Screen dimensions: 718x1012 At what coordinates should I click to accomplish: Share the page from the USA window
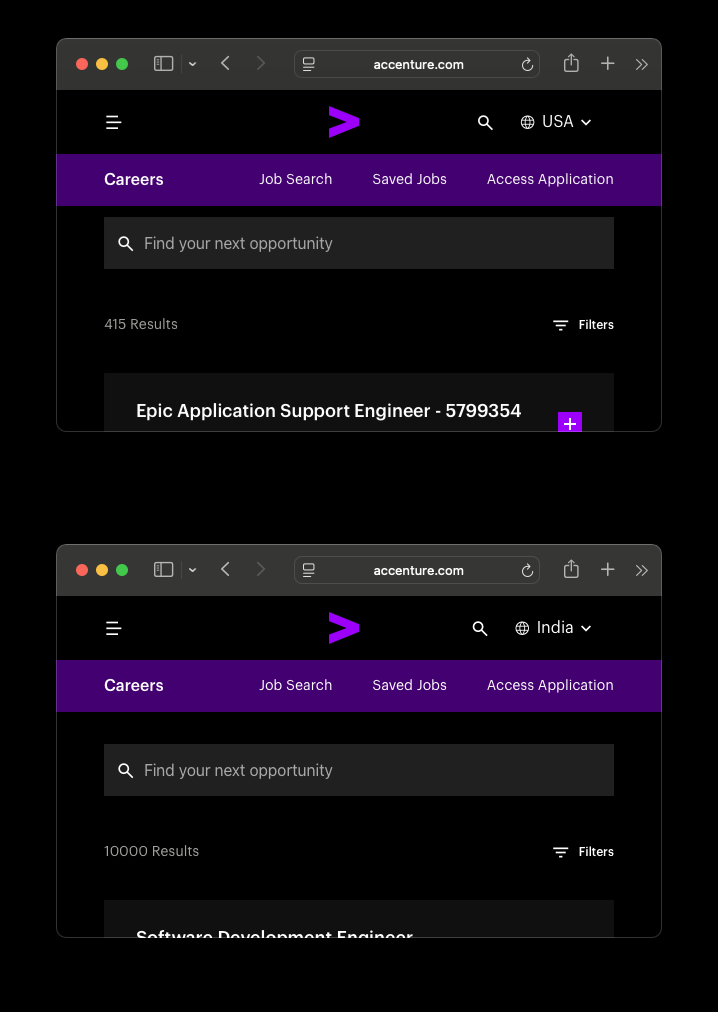571,63
